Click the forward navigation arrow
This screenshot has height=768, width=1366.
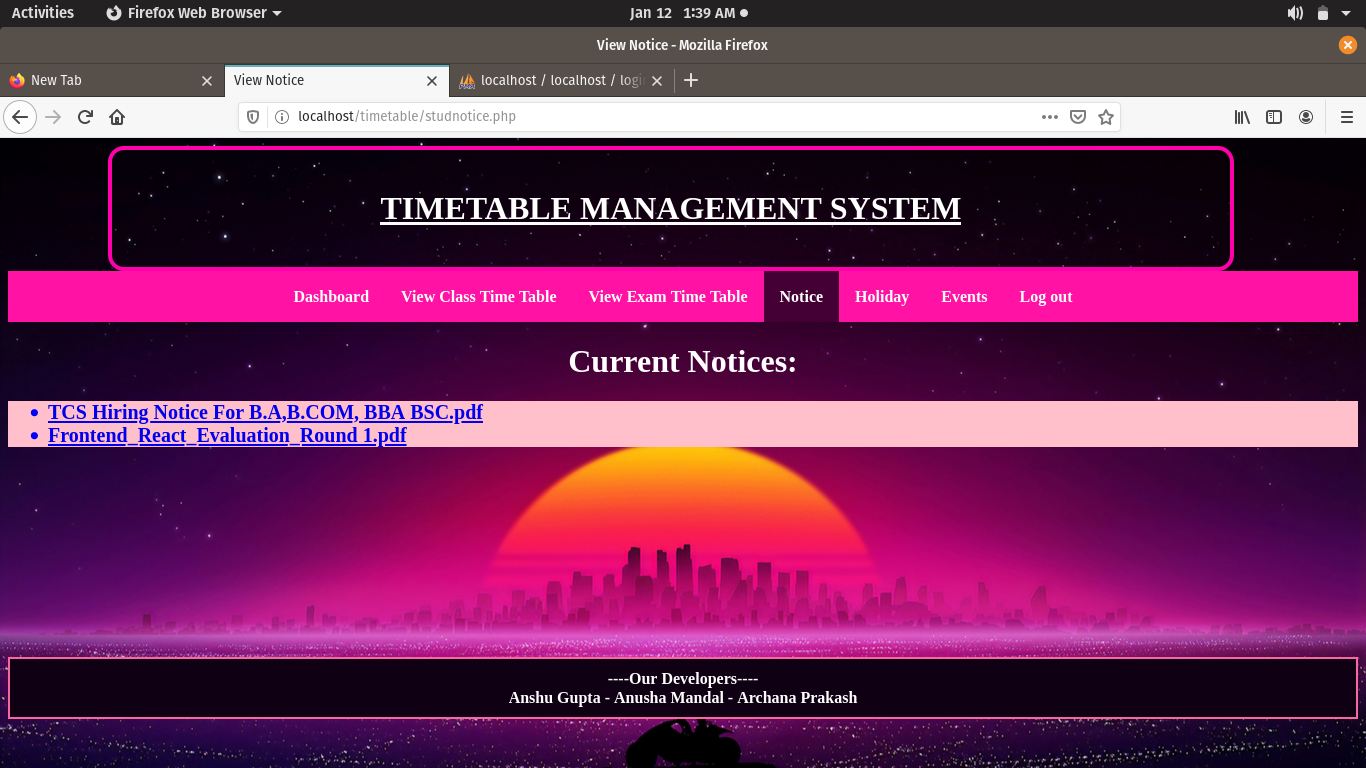(54, 117)
